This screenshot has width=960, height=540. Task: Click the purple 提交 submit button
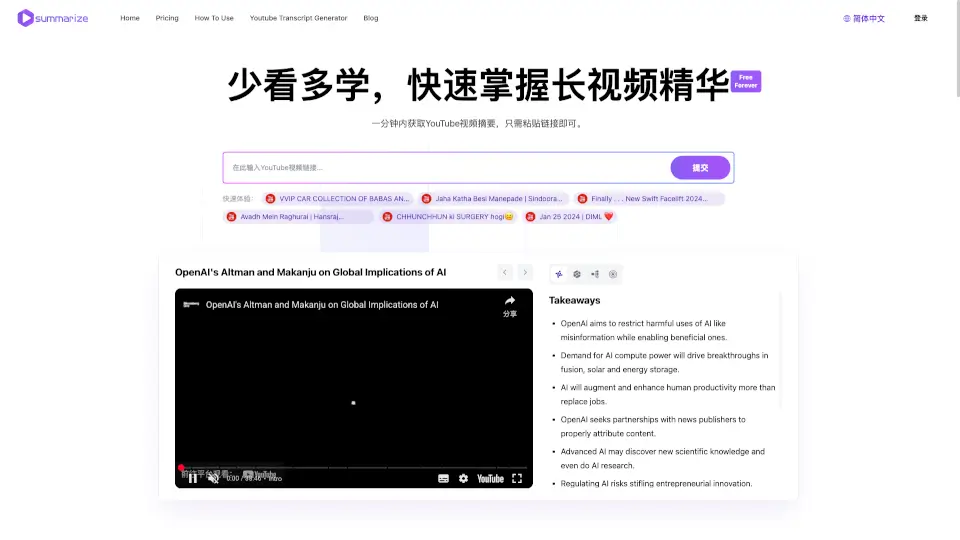(700, 168)
